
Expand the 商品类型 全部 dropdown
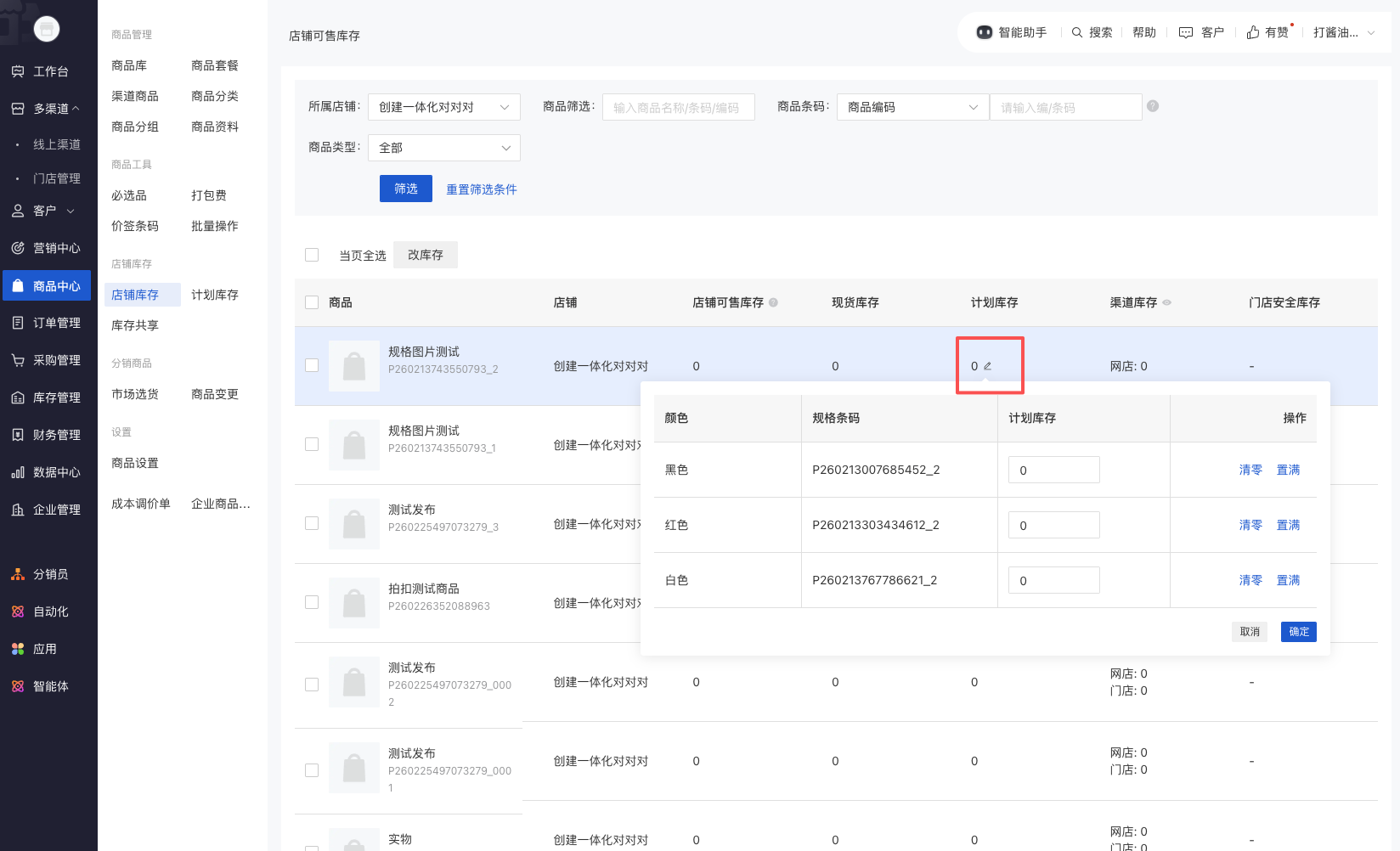point(443,148)
